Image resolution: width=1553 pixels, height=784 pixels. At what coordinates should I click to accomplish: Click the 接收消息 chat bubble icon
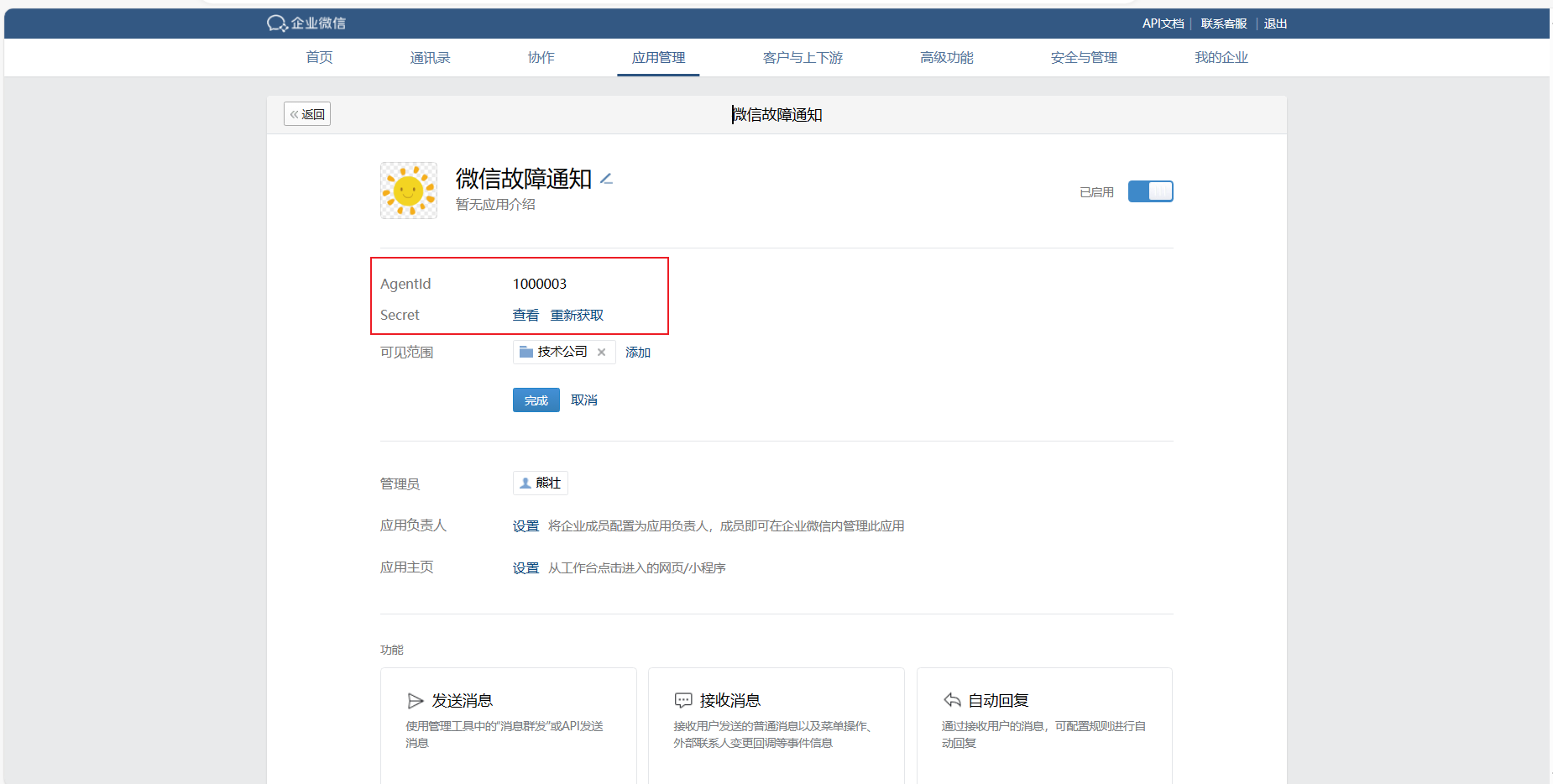pyautogui.click(x=683, y=701)
